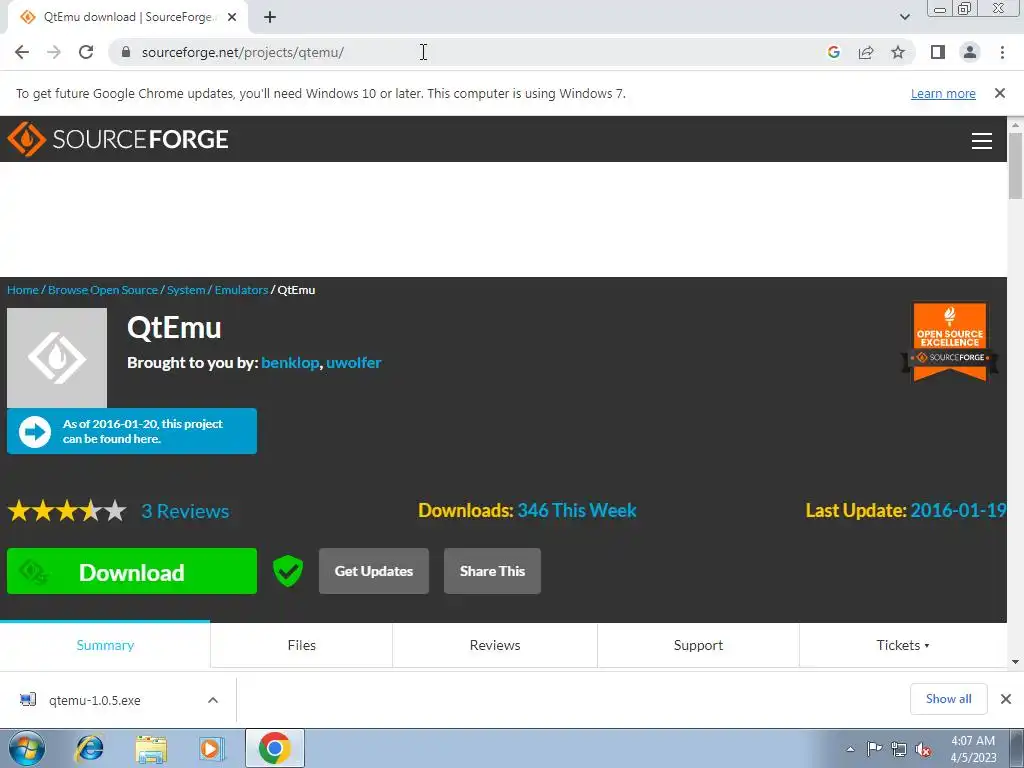Close the QtEmu download tab
This screenshot has width=1024, height=768.
232,17
